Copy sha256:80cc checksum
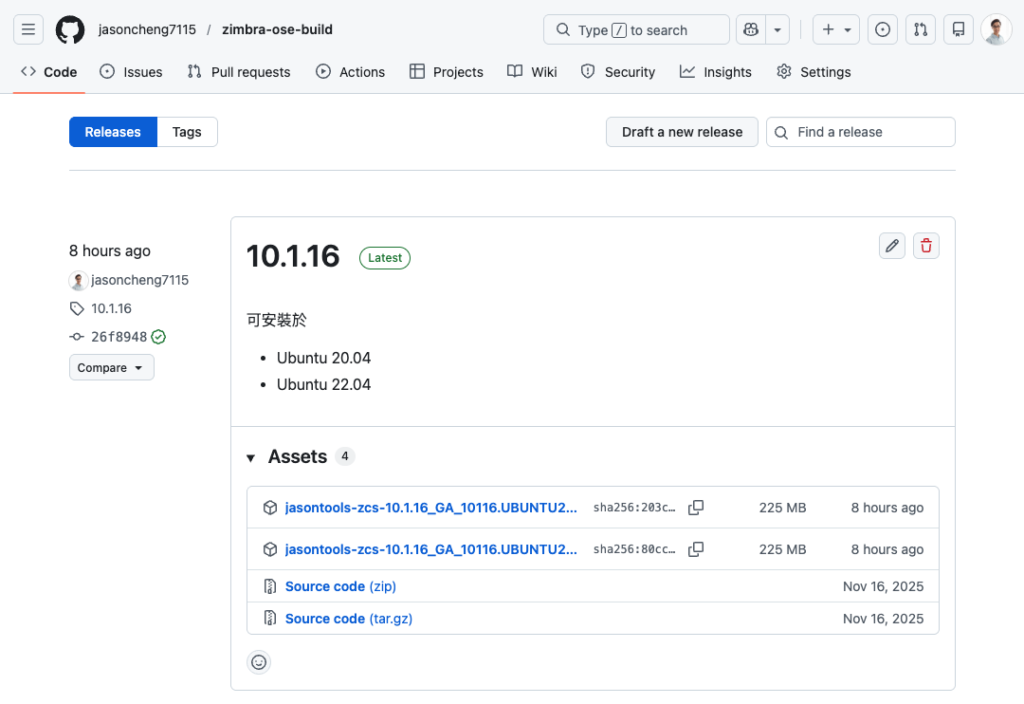The width and height of the screenshot is (1024, 704). (x=696, y=549)
